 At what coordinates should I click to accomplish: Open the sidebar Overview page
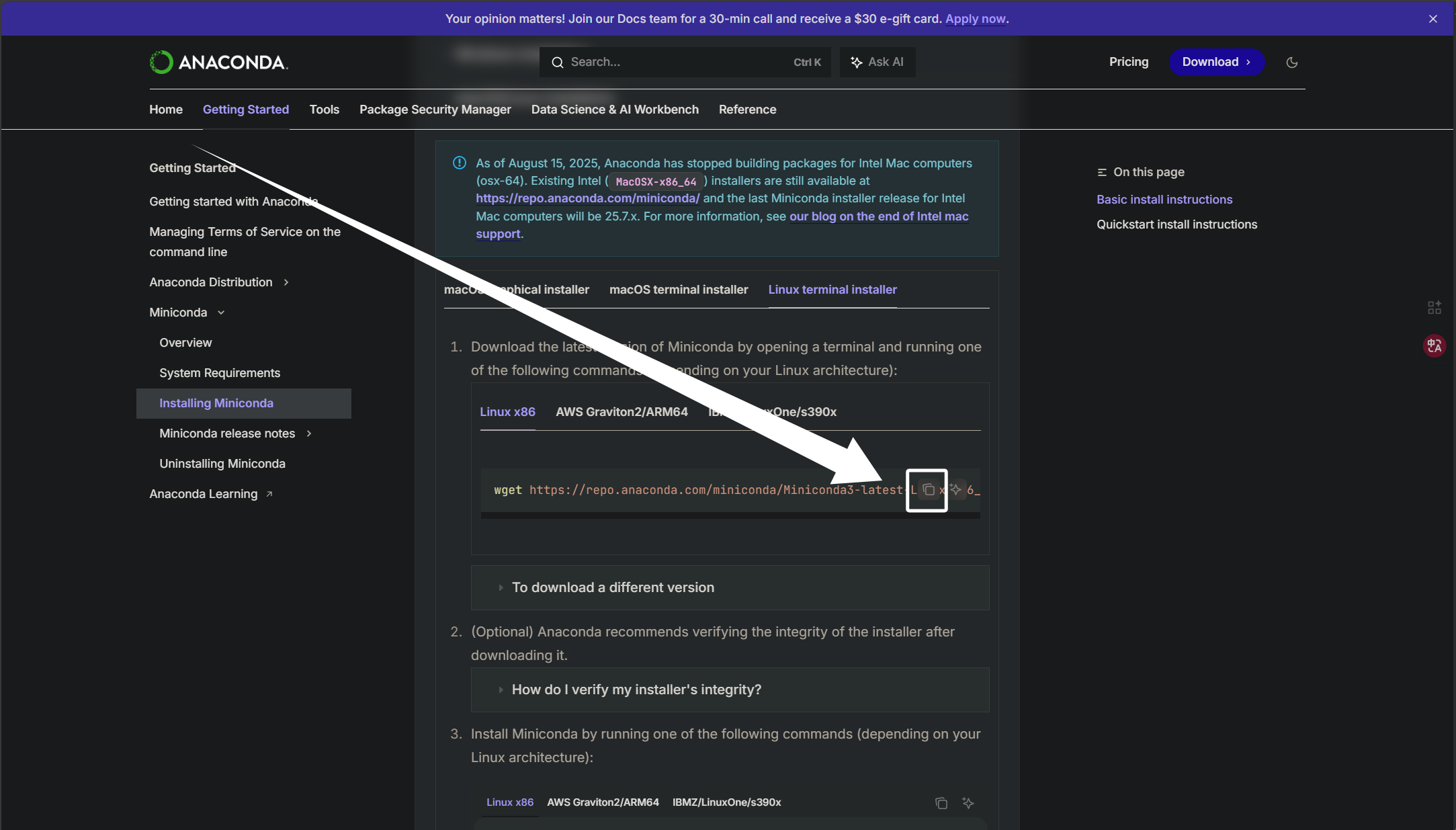[185, 343]
